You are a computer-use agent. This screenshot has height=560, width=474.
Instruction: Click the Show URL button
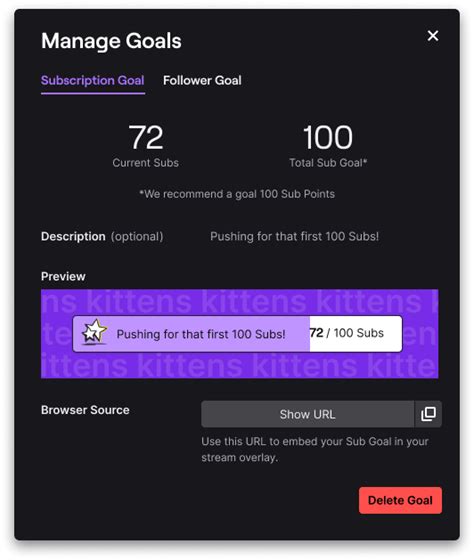[x=307, y=414]
